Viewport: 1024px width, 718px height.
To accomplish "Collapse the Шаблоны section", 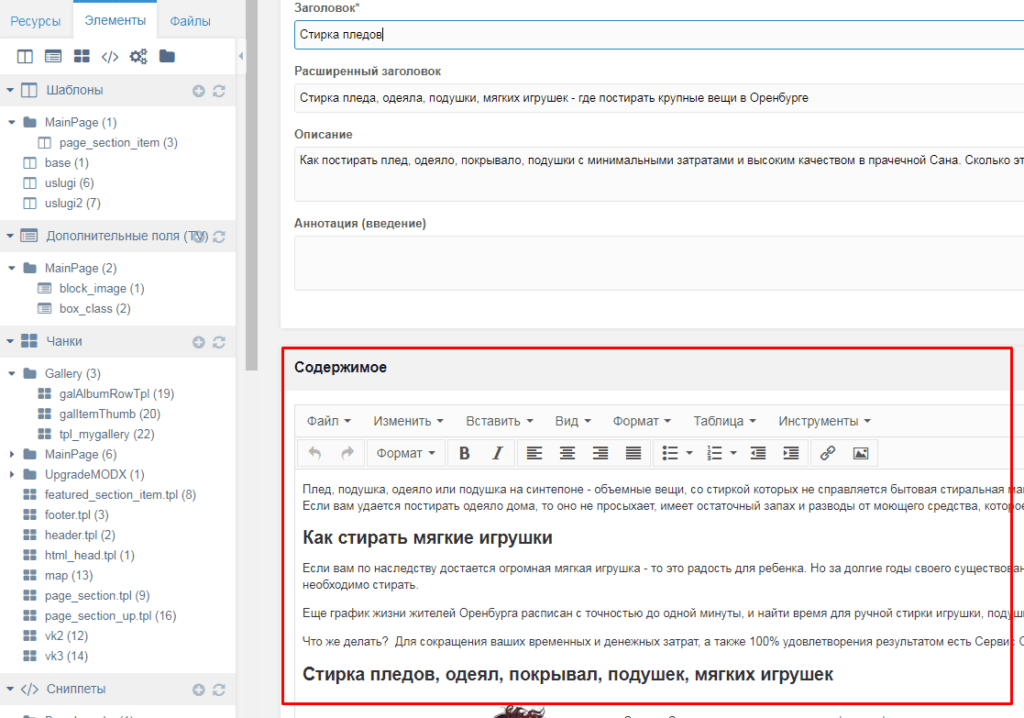I will pos(10,90).
